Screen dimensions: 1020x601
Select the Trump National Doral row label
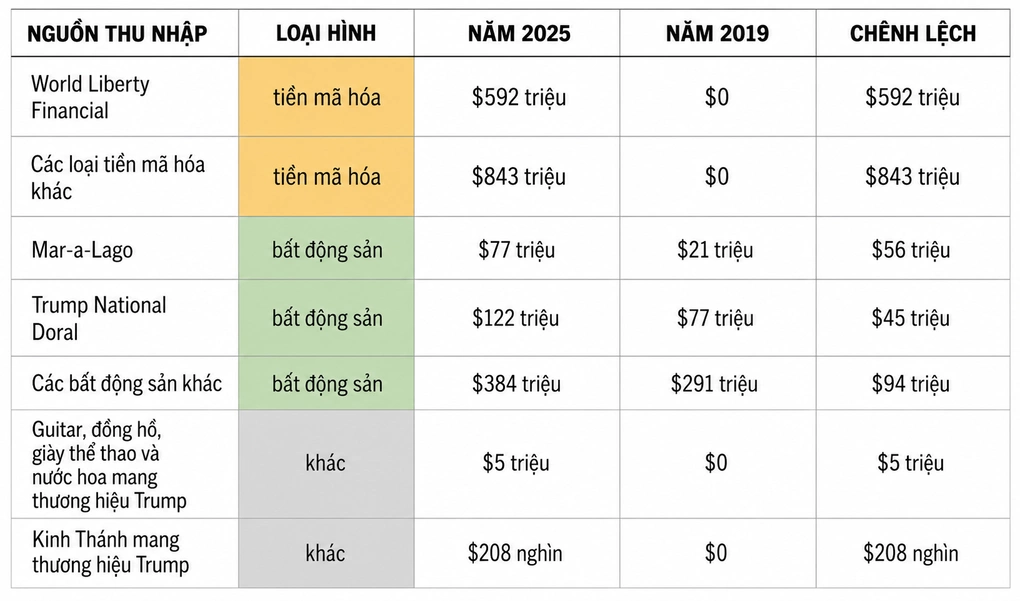coord(99,318)
